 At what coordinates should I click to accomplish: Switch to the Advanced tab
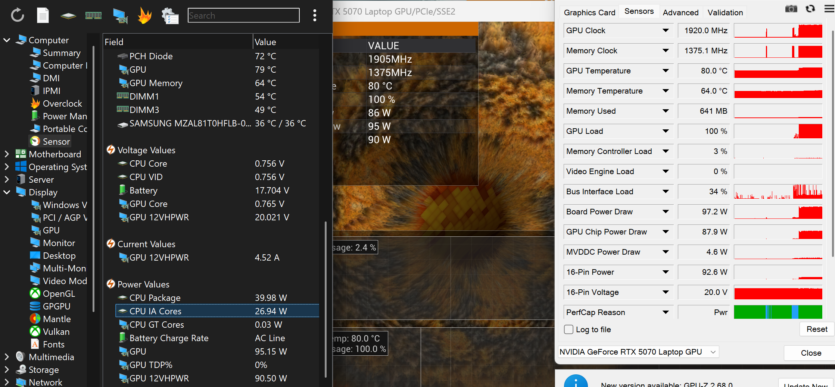point(680,12)
